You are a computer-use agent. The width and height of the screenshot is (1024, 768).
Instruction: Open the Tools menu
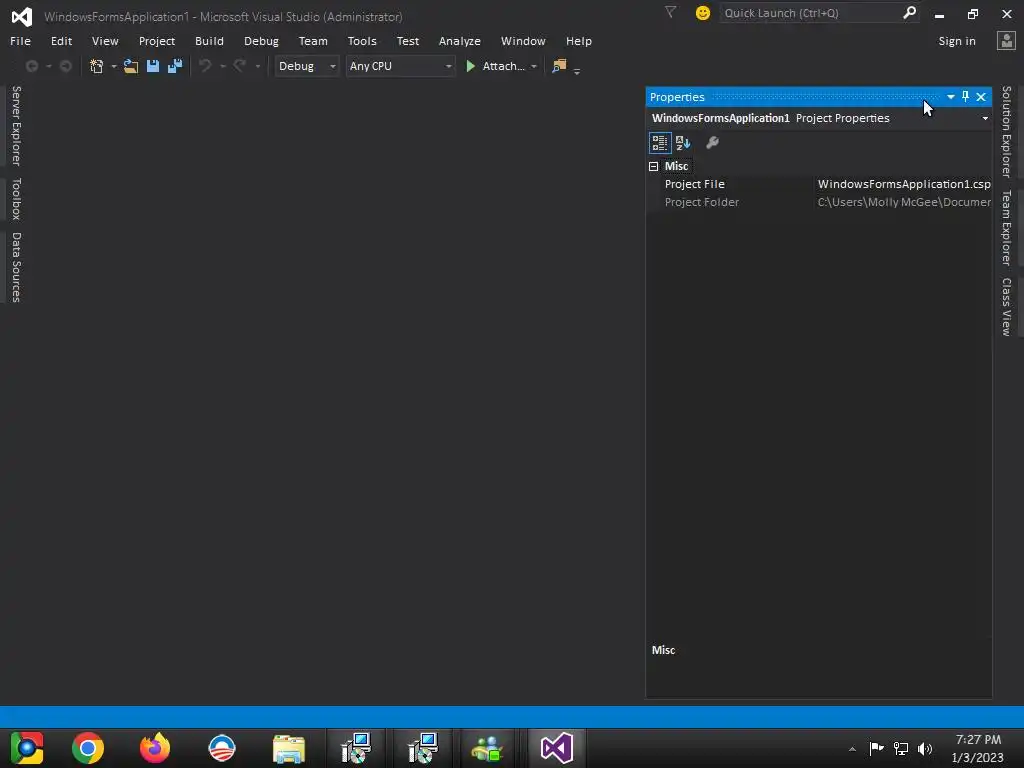coord(362,40)
